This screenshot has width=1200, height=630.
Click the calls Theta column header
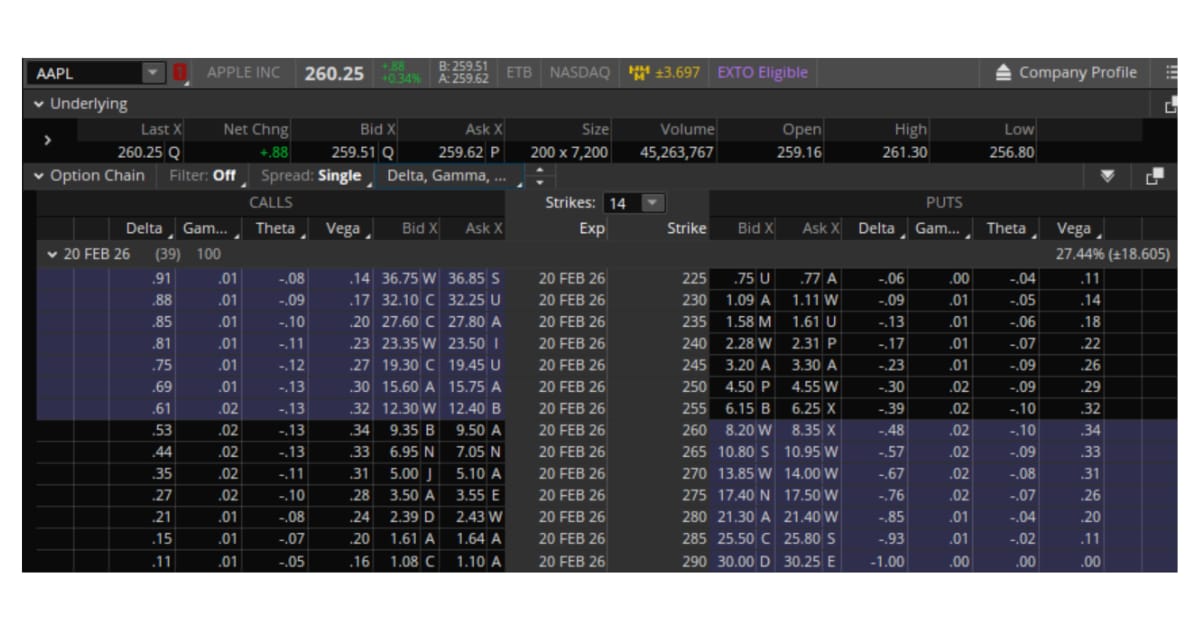tap(276, 228)
